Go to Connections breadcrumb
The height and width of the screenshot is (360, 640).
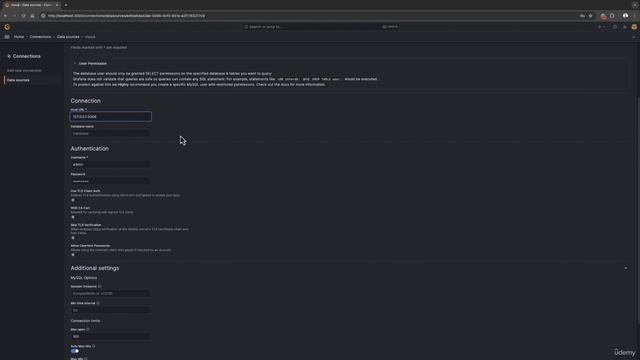(40, 37)
